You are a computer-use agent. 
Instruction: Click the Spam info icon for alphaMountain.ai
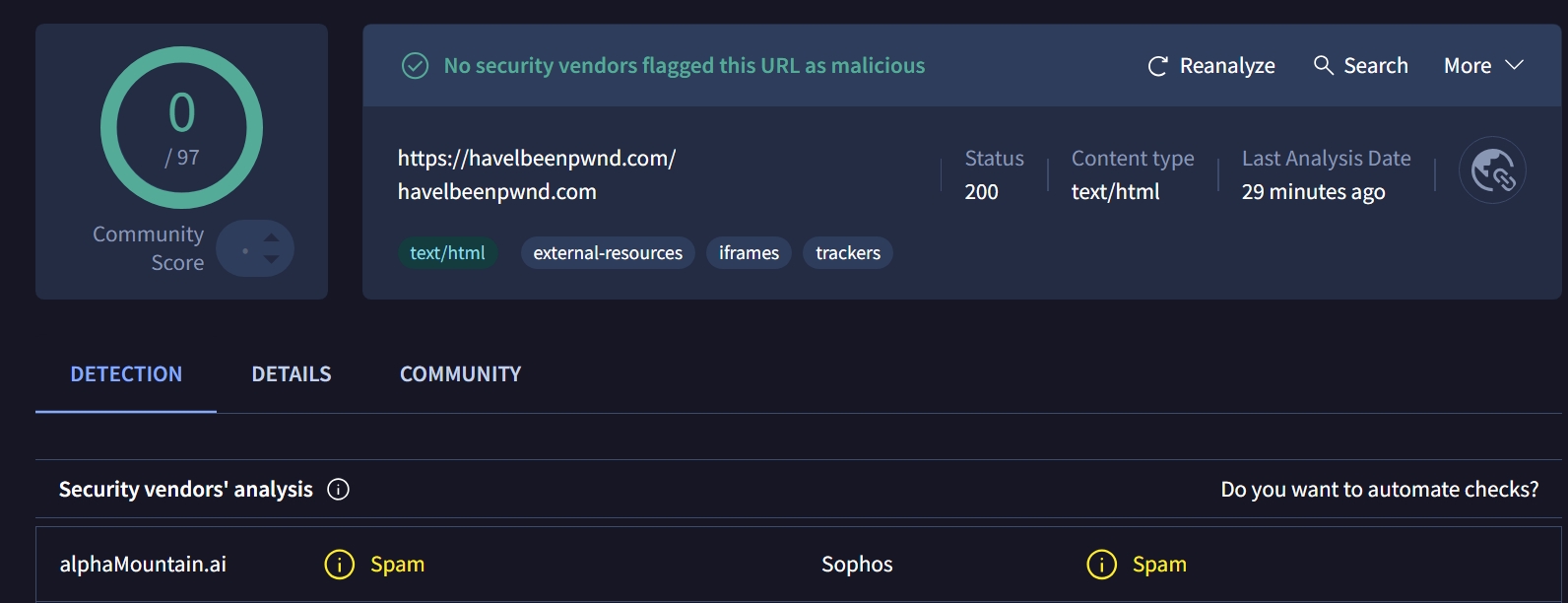tap(340, 565)
